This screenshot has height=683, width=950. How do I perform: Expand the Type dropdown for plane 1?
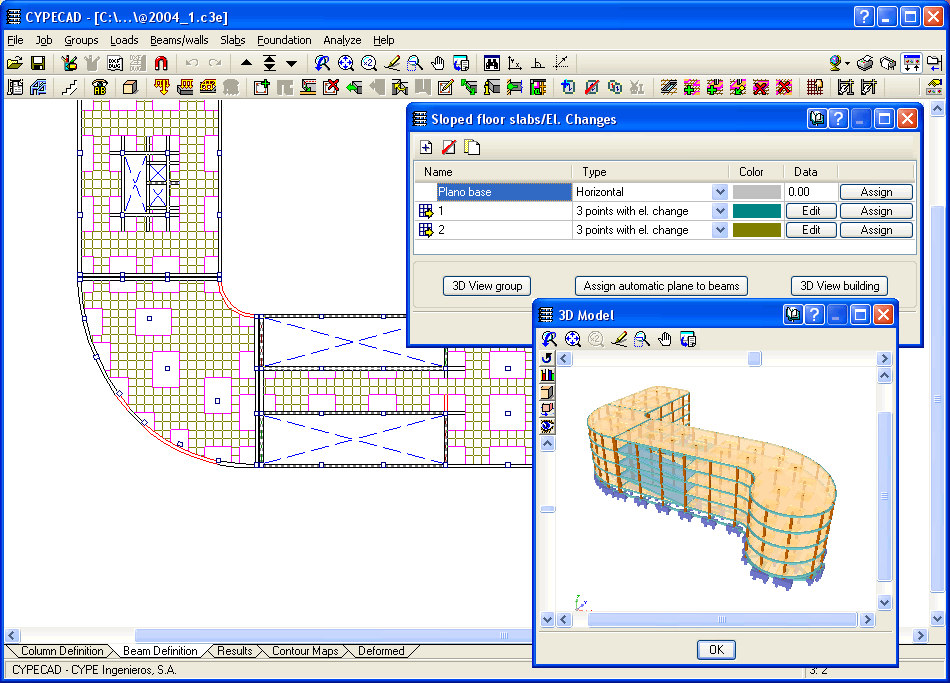pos(719,211)
